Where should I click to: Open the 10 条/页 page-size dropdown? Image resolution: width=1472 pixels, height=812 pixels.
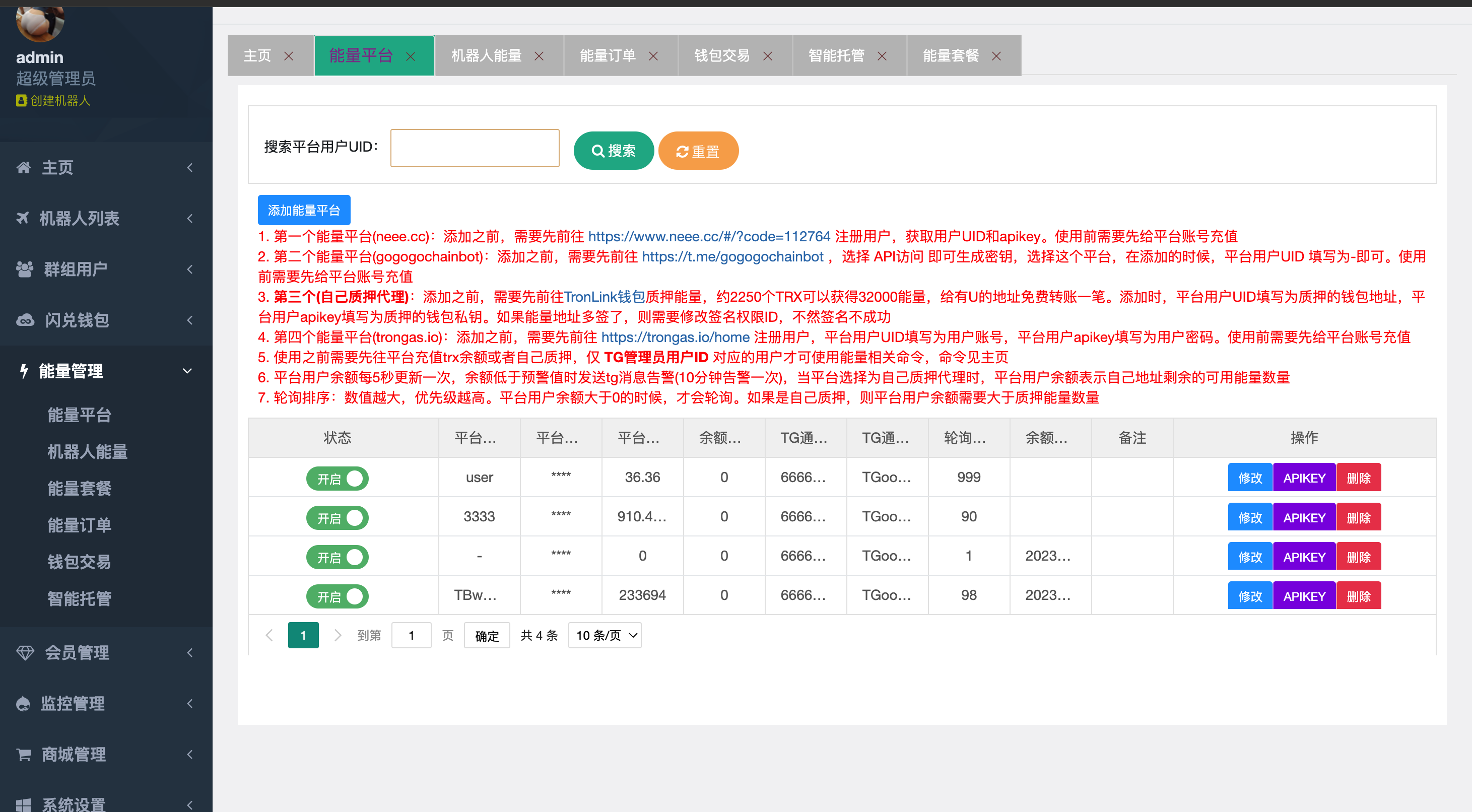(x=604, y=635)
